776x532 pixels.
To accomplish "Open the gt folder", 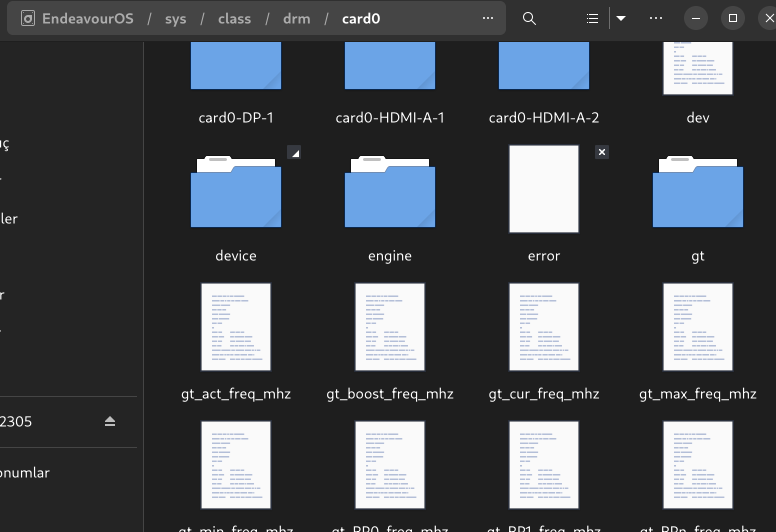I will tap(698, 192).
